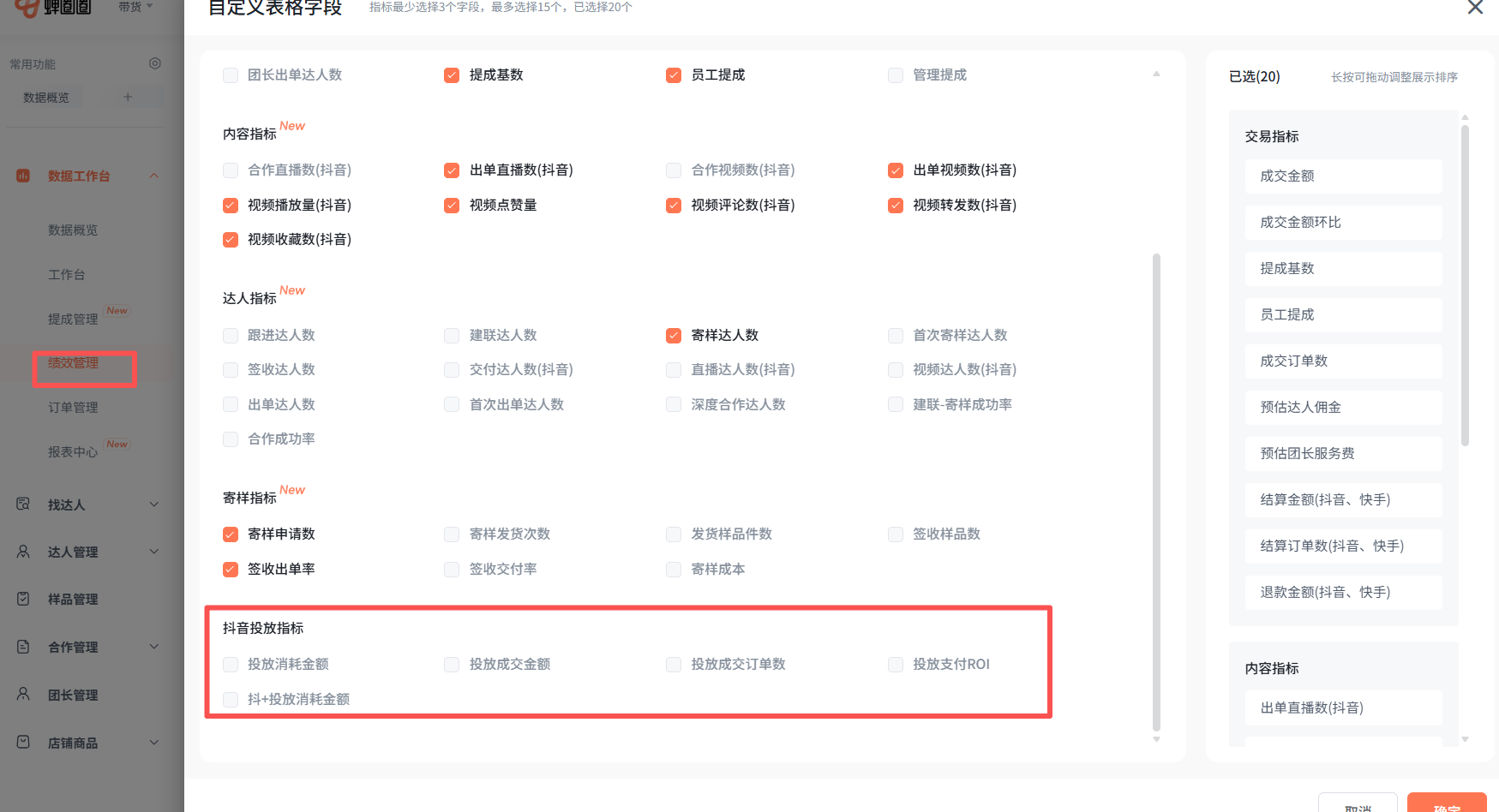Uncheck the 寄样达人数 checkbox
This screenshot has height=812, width=1499.
tap(674, 336)
